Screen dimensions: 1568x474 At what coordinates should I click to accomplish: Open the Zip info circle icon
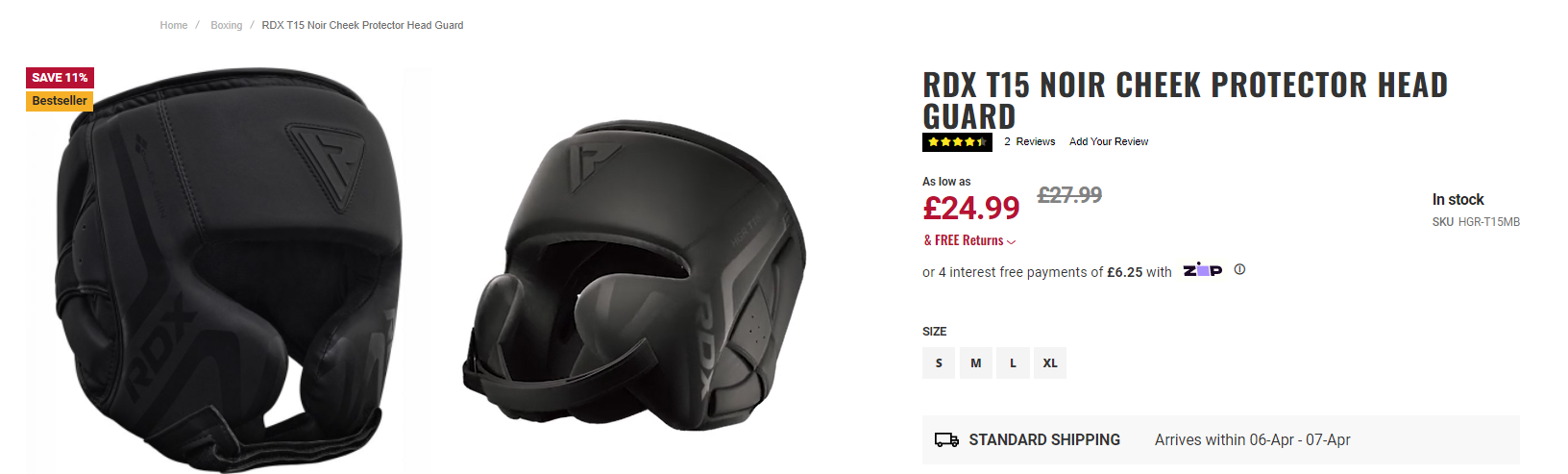pos(1239,269)
